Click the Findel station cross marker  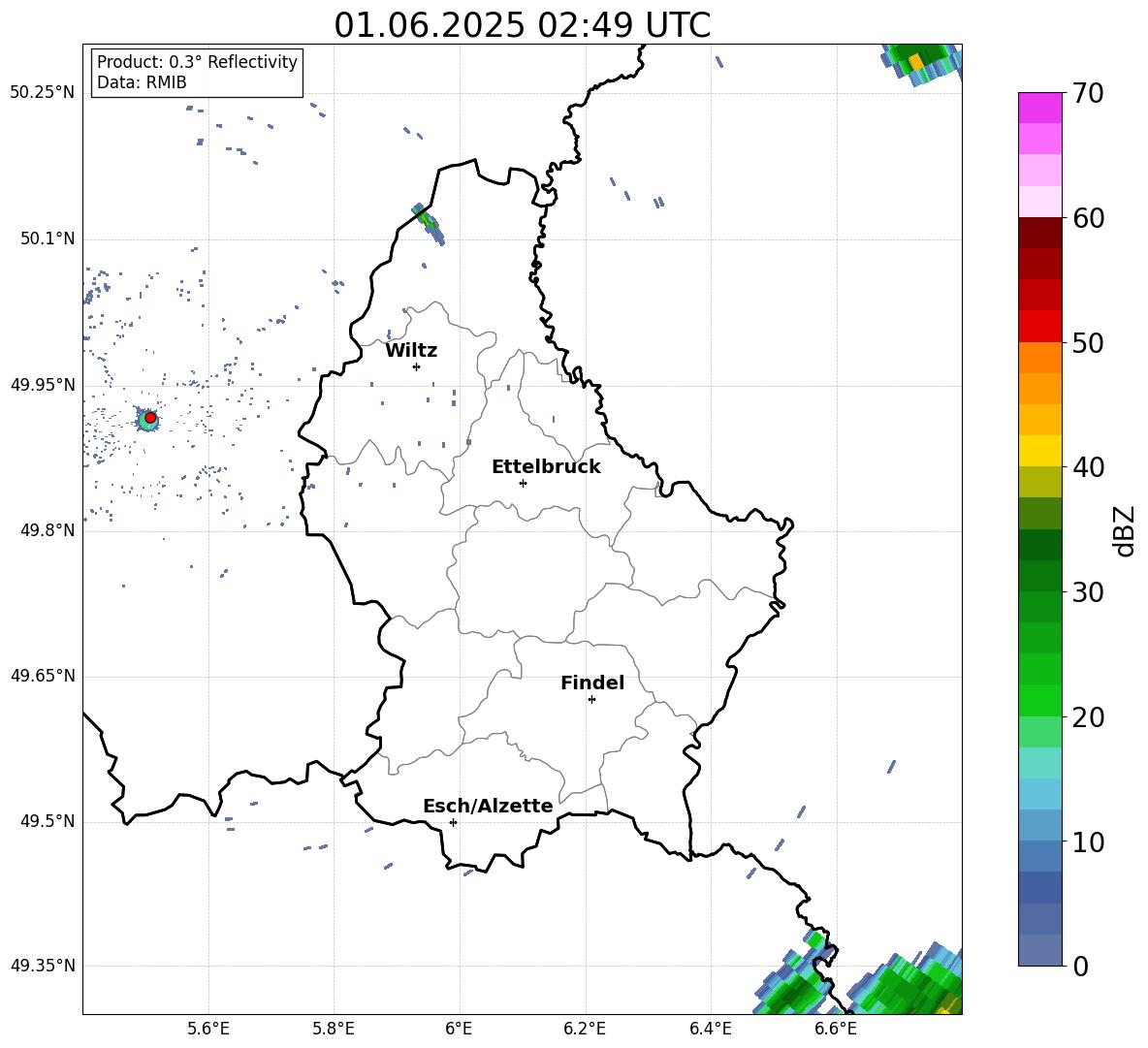[x=591, y=700]
